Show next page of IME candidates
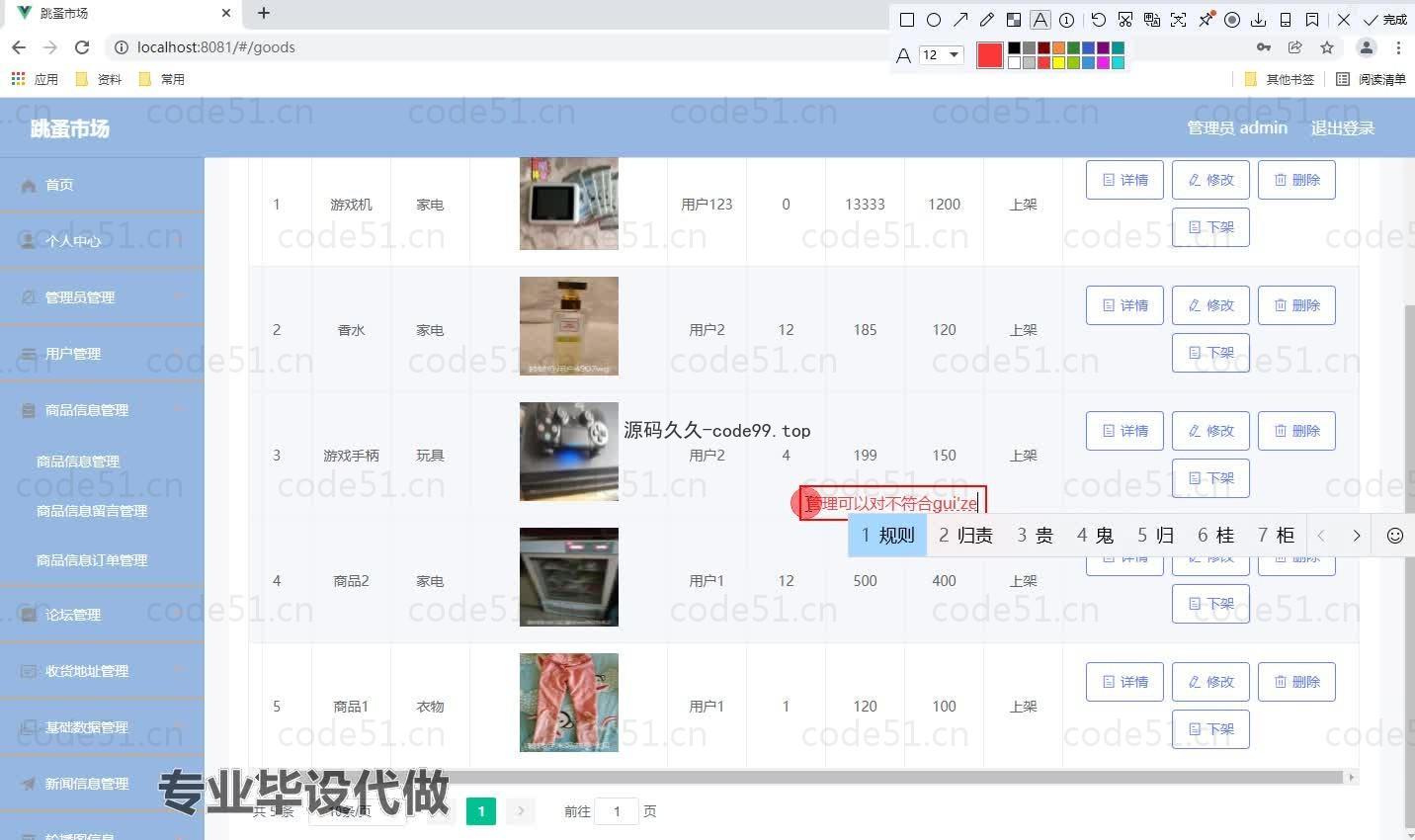Screen dimensions: 1415x840 point(1357,536)
